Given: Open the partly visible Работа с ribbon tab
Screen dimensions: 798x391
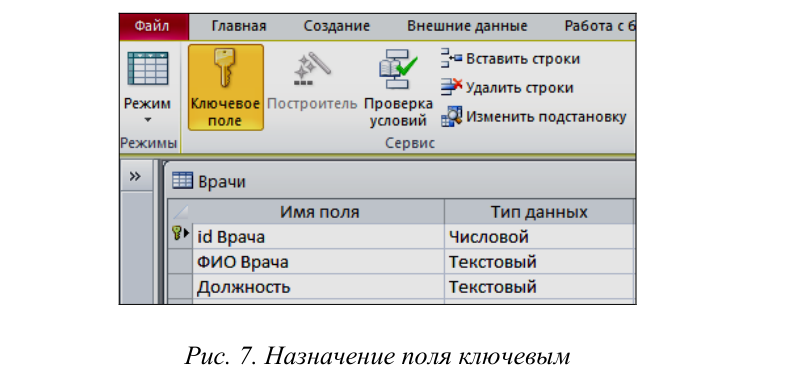Looking at the screenshot, I should [600, 26].
